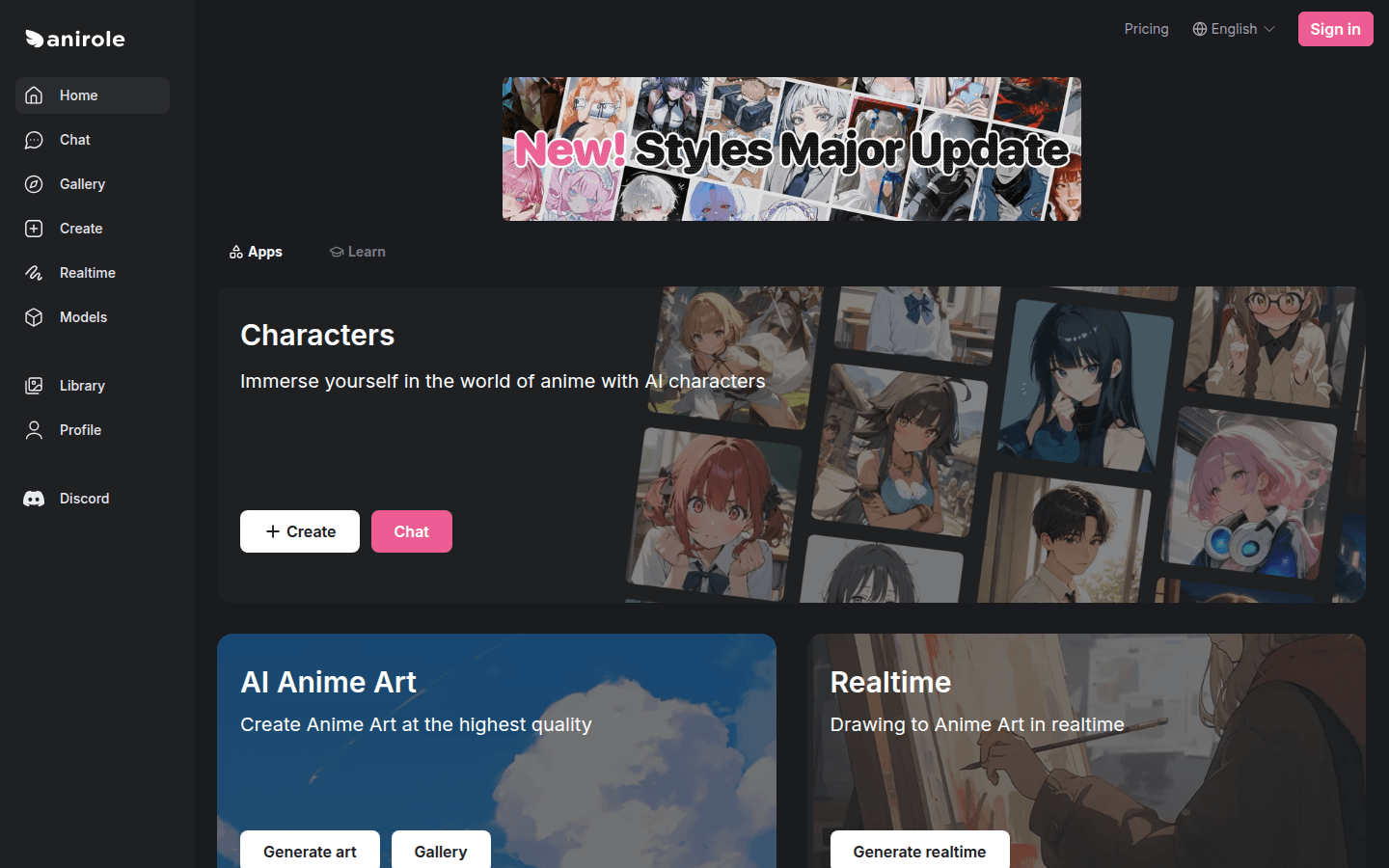Screen dimensions: 1389x868
Task: Click the Discord icon in sidebar
Action: point(32,499)
